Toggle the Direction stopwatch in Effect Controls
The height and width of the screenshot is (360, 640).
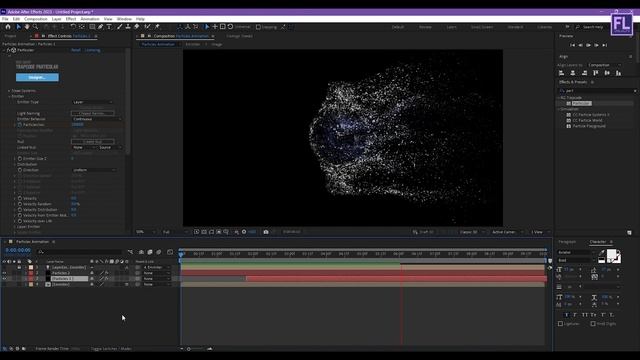click(20, 170)
